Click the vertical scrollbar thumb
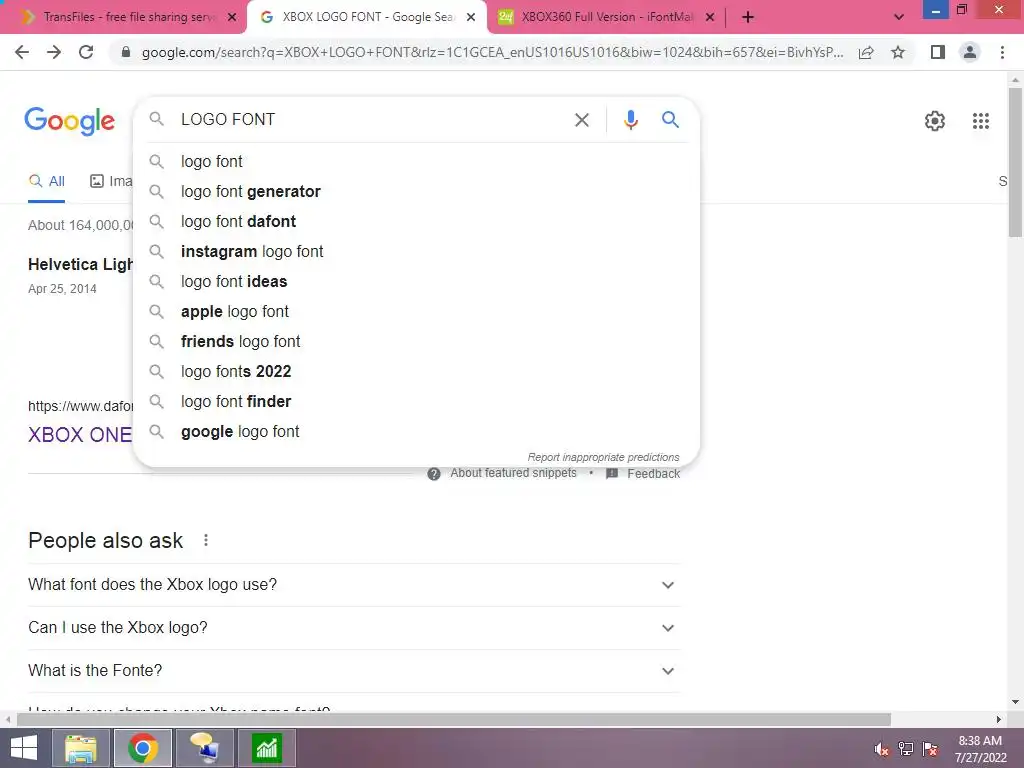Image resolution: width=1024 pixels, height=768 pixels. 1015,163
